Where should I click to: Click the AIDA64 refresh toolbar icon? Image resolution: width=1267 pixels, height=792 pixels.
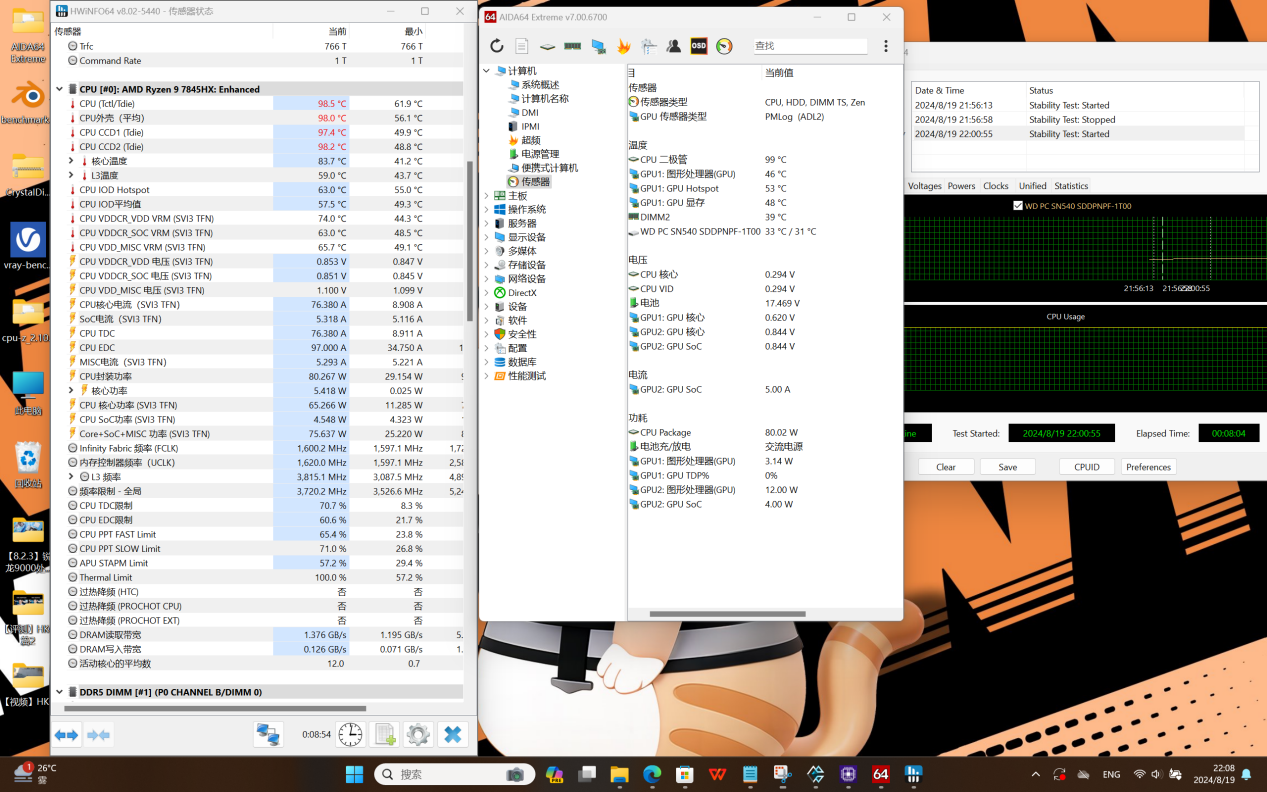click(497, 46)
